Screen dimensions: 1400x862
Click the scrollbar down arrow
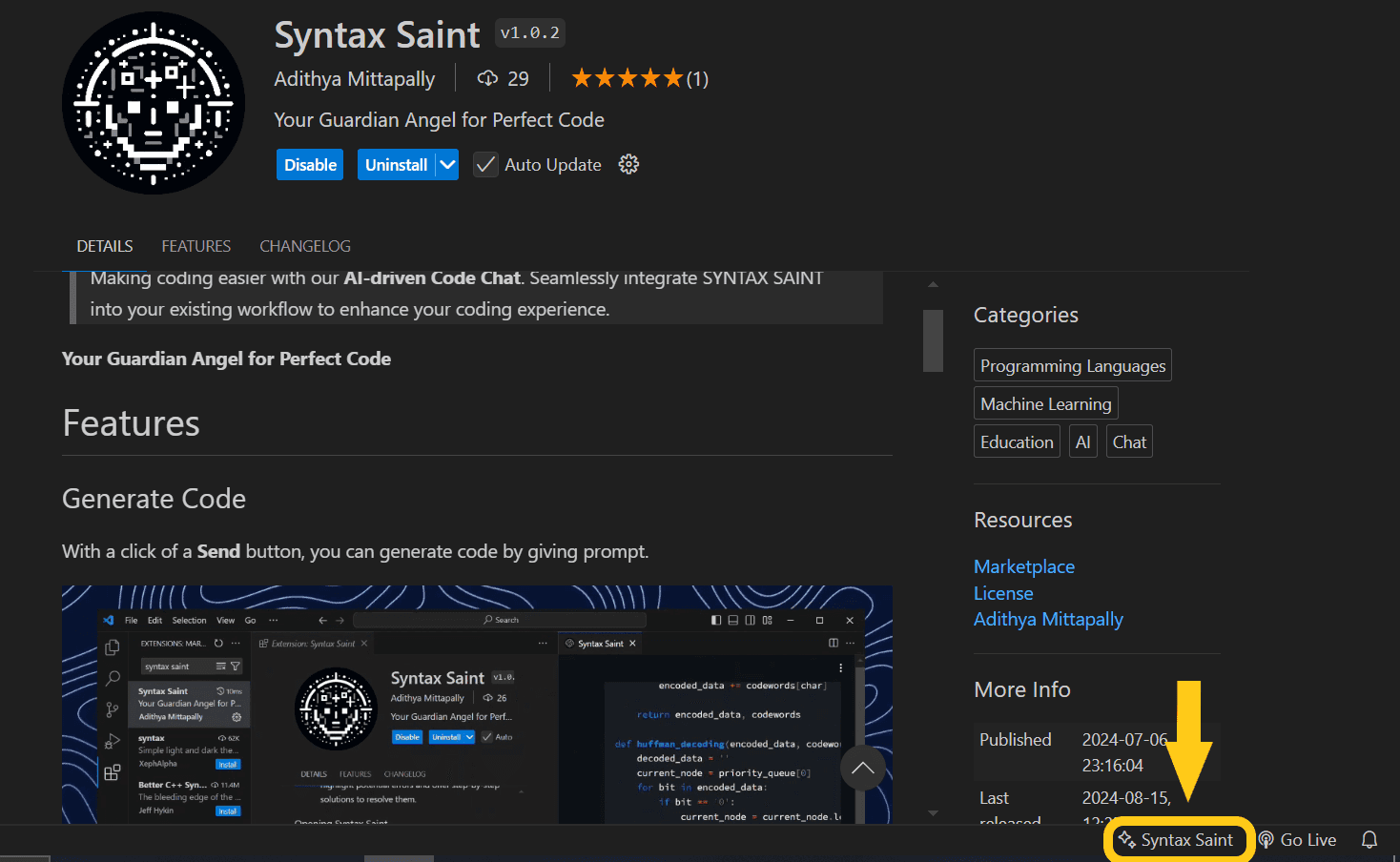tap(933, 813)
